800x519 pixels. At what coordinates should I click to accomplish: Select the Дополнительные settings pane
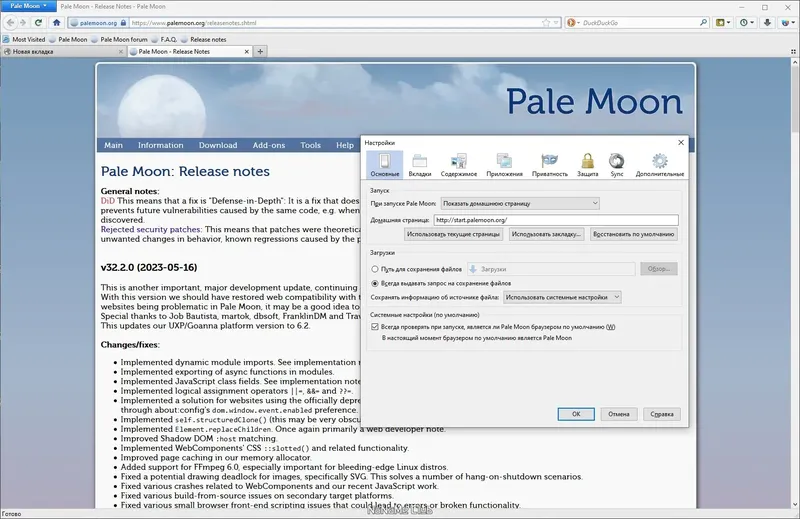(x=660, y=165)
